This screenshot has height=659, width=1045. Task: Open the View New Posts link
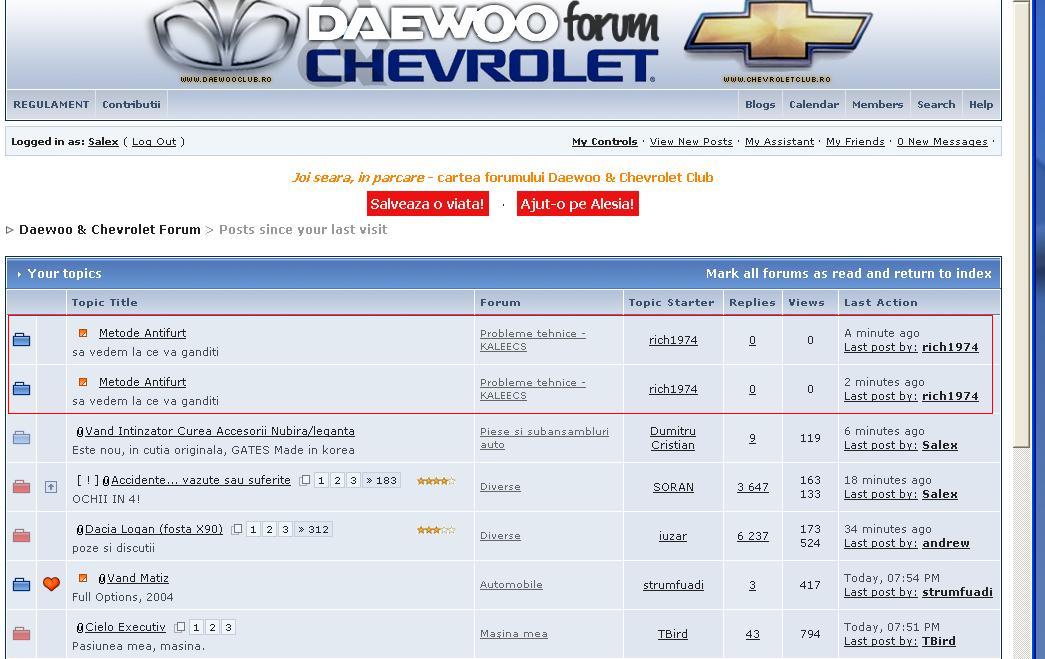[x=691, y=142]
